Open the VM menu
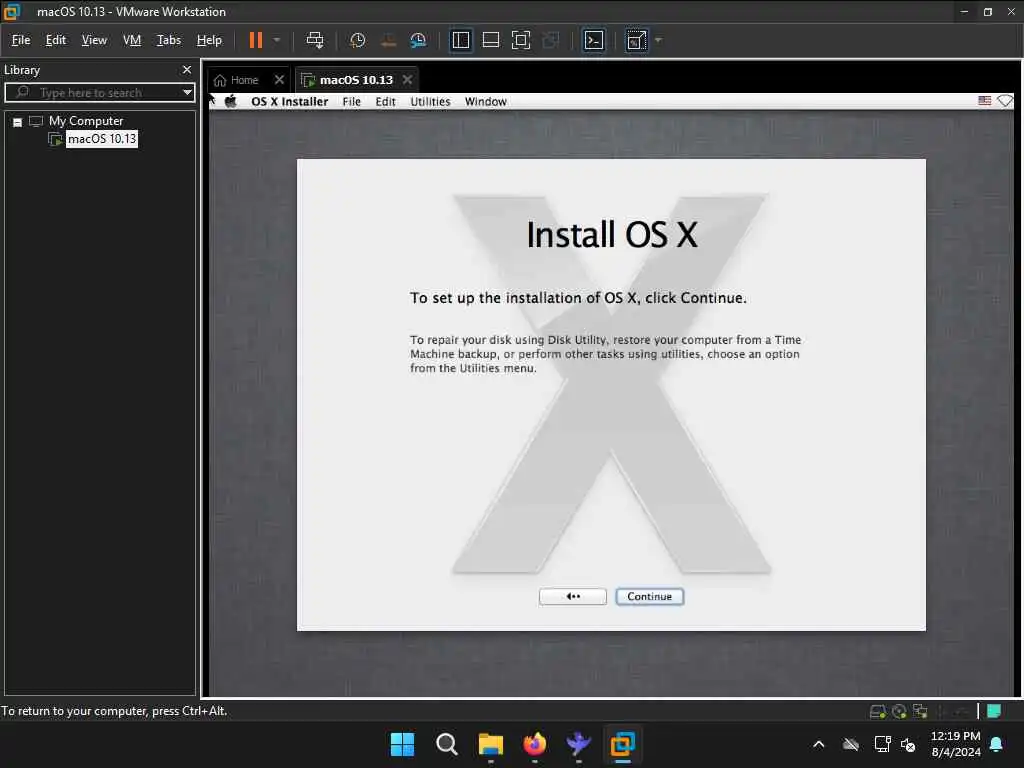Viewport: 1024px width, 768px height. point(132,40)
